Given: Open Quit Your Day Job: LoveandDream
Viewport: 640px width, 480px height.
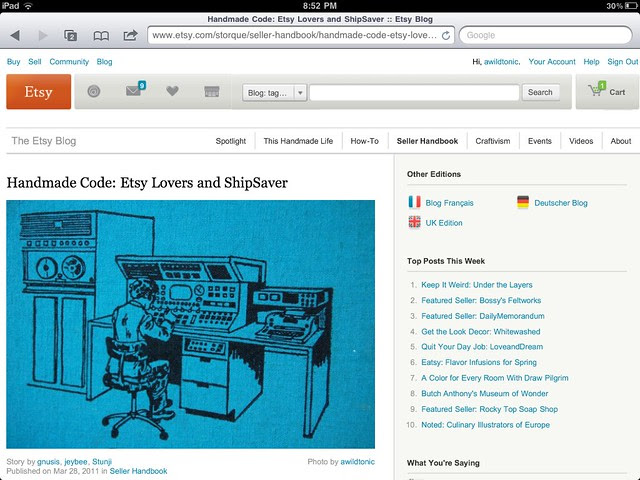Looking at the screenshot, I should pos(482,347).
